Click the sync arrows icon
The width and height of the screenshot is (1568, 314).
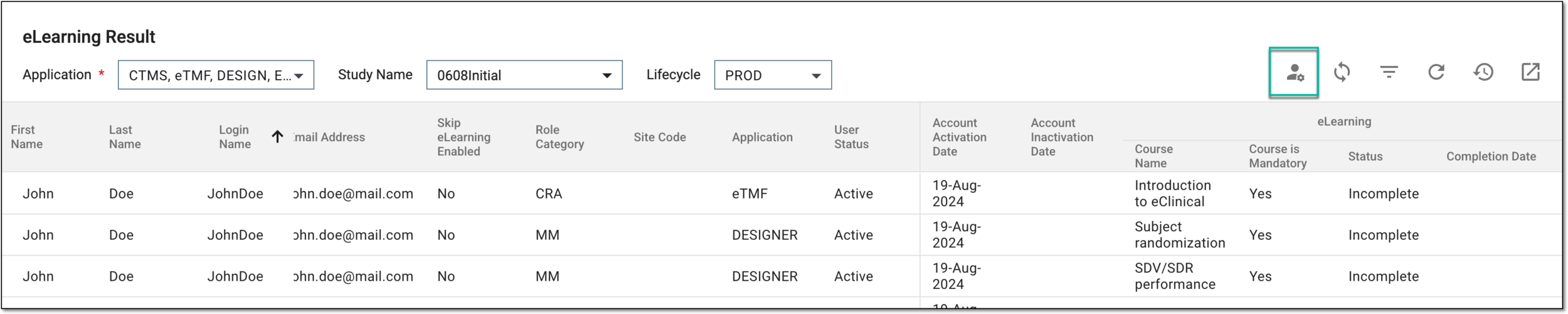coord(1342,72)
